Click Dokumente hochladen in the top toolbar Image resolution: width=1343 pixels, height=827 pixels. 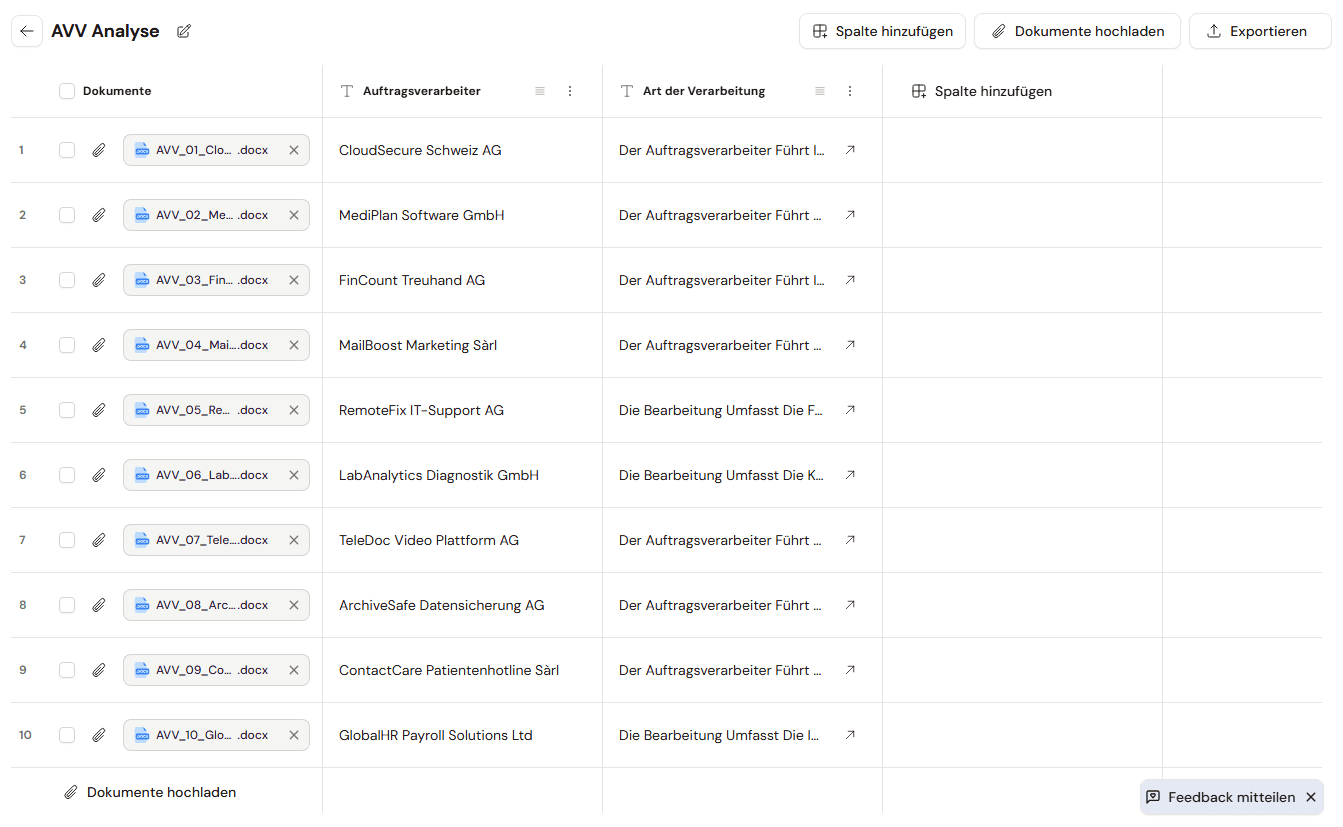click(x=1077, y=31)
